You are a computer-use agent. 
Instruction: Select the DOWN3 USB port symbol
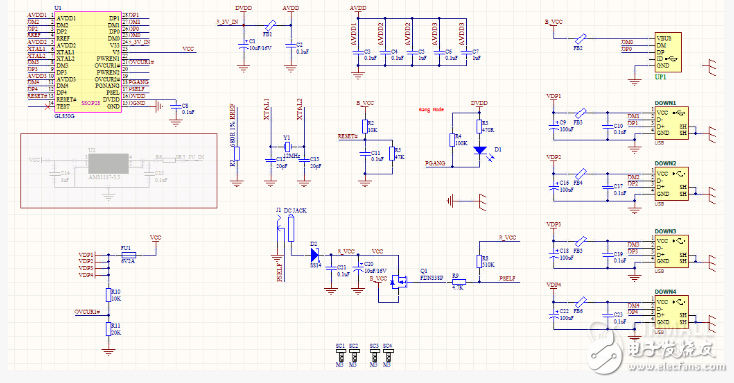click(x=671, y=251)
